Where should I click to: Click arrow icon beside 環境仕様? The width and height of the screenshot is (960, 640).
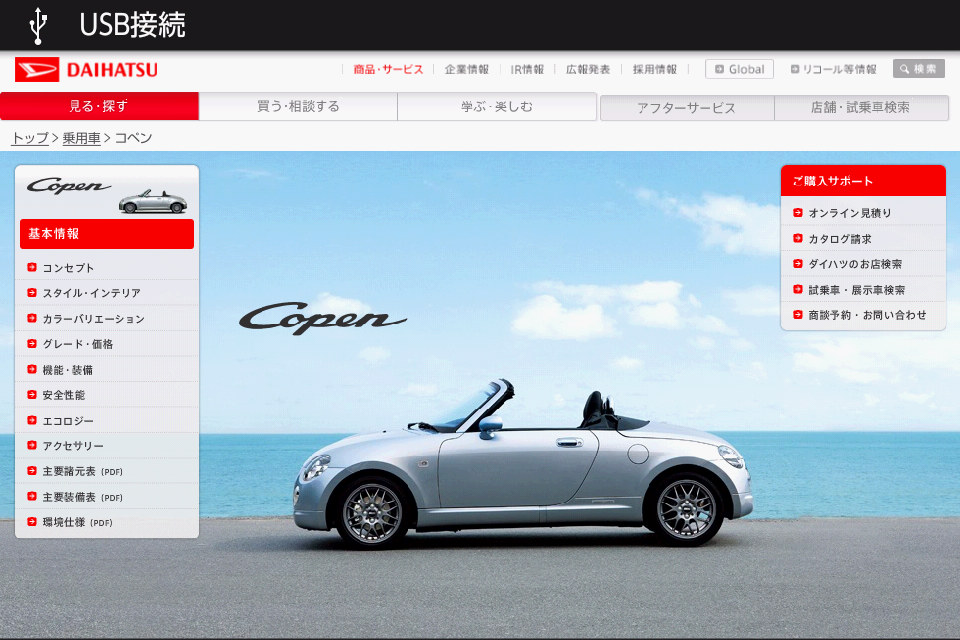tap(32, 522)
